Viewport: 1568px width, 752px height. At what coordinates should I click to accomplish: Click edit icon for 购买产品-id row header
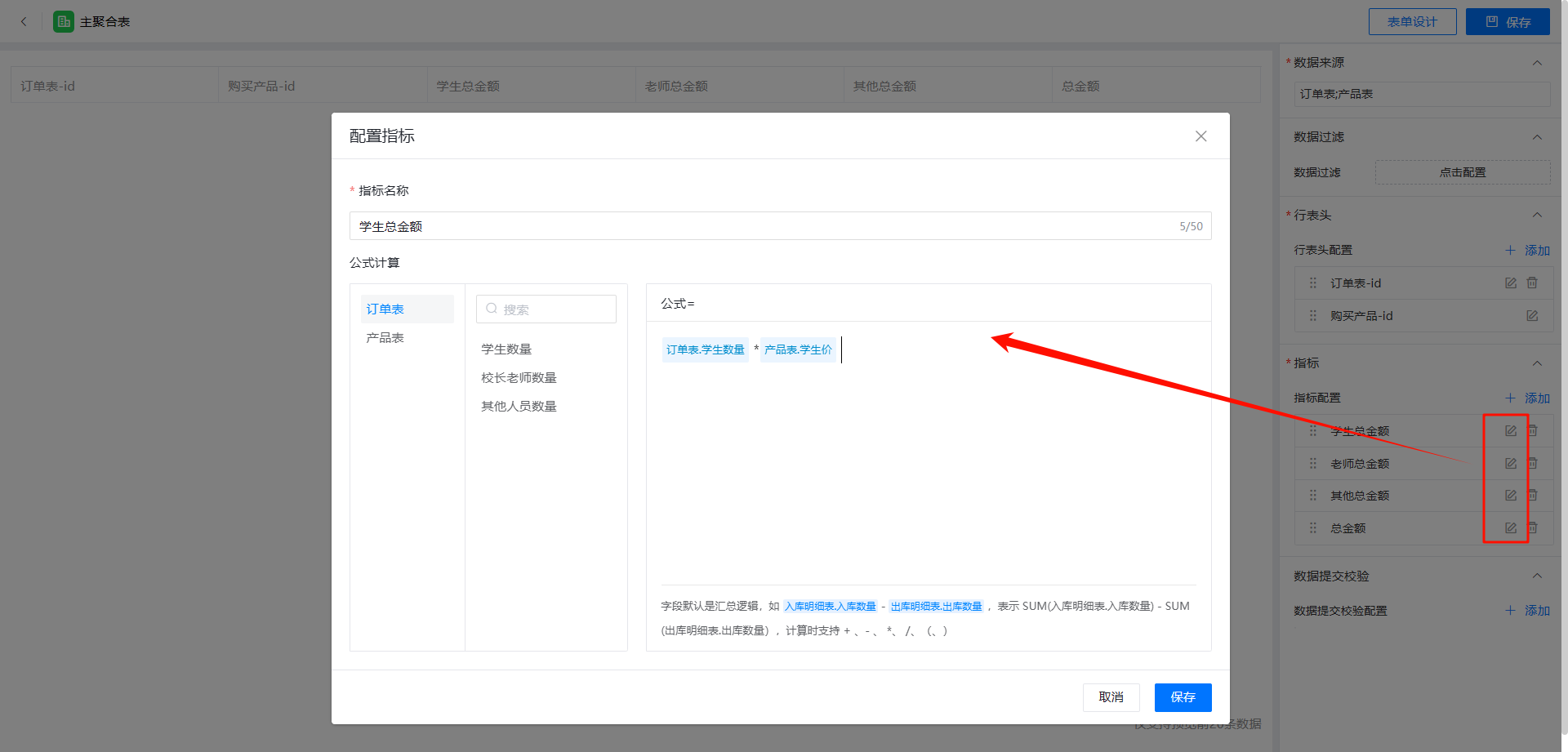pyautogui.click(x=1532, y=316)
